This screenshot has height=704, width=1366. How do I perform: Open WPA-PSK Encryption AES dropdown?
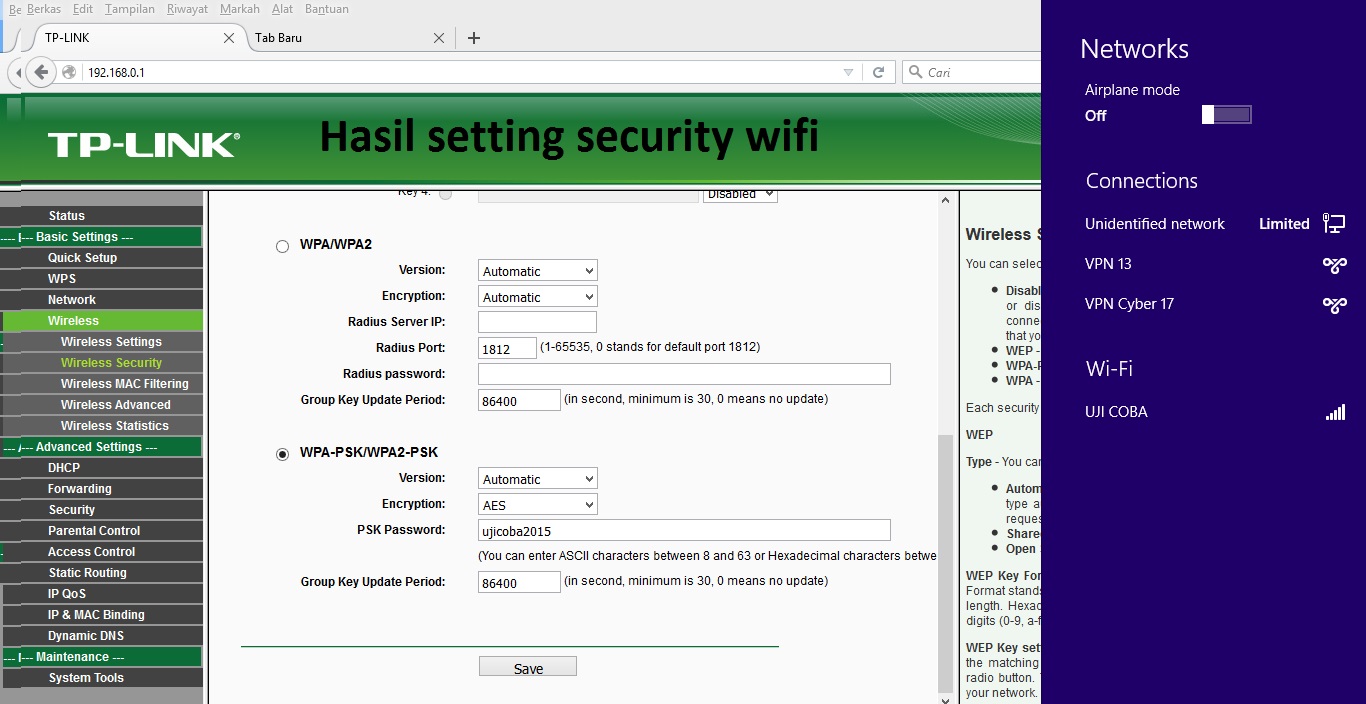point(537,505)
